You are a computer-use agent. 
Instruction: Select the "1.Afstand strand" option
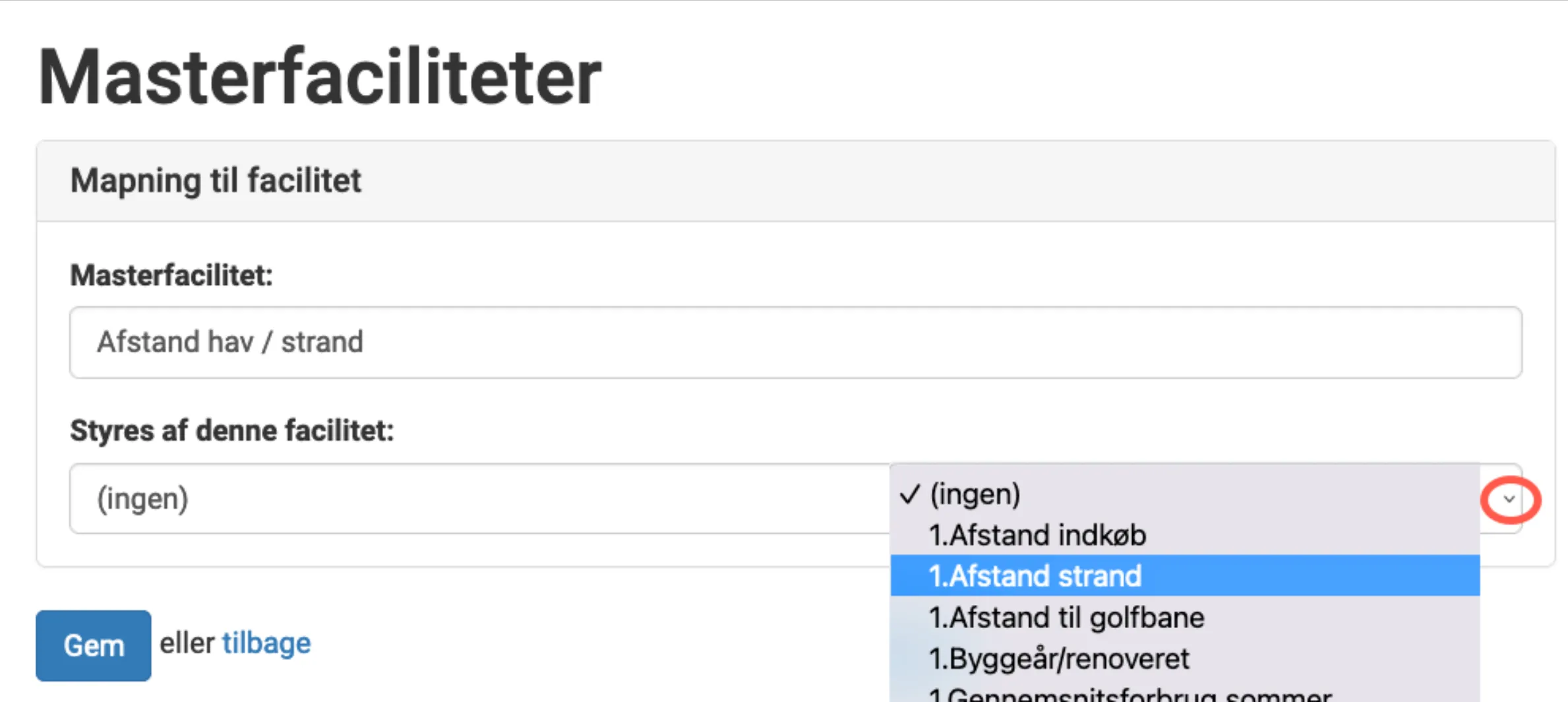click(x=1035, y=576)
